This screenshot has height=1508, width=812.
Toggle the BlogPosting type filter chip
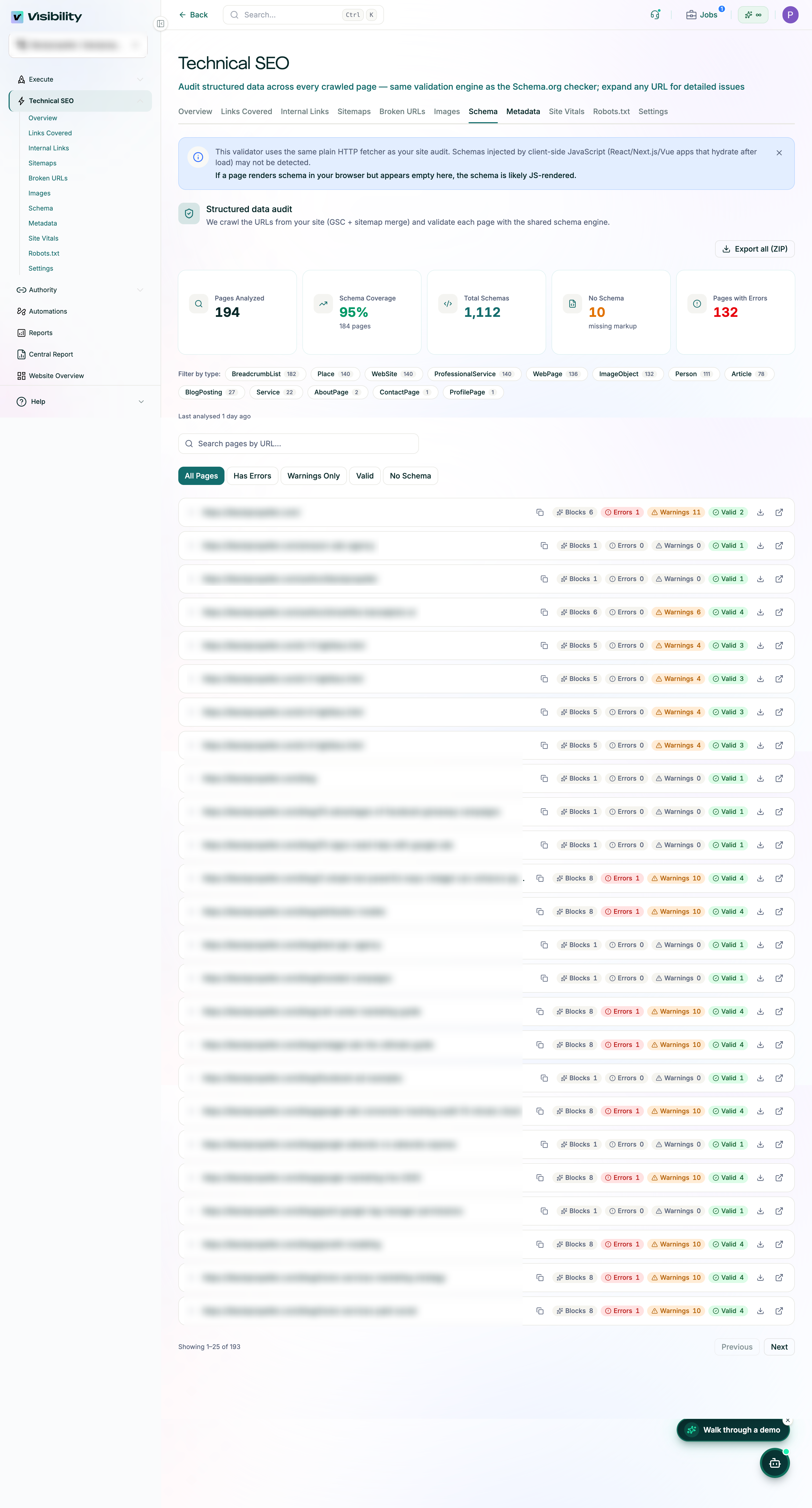[211, 392]
